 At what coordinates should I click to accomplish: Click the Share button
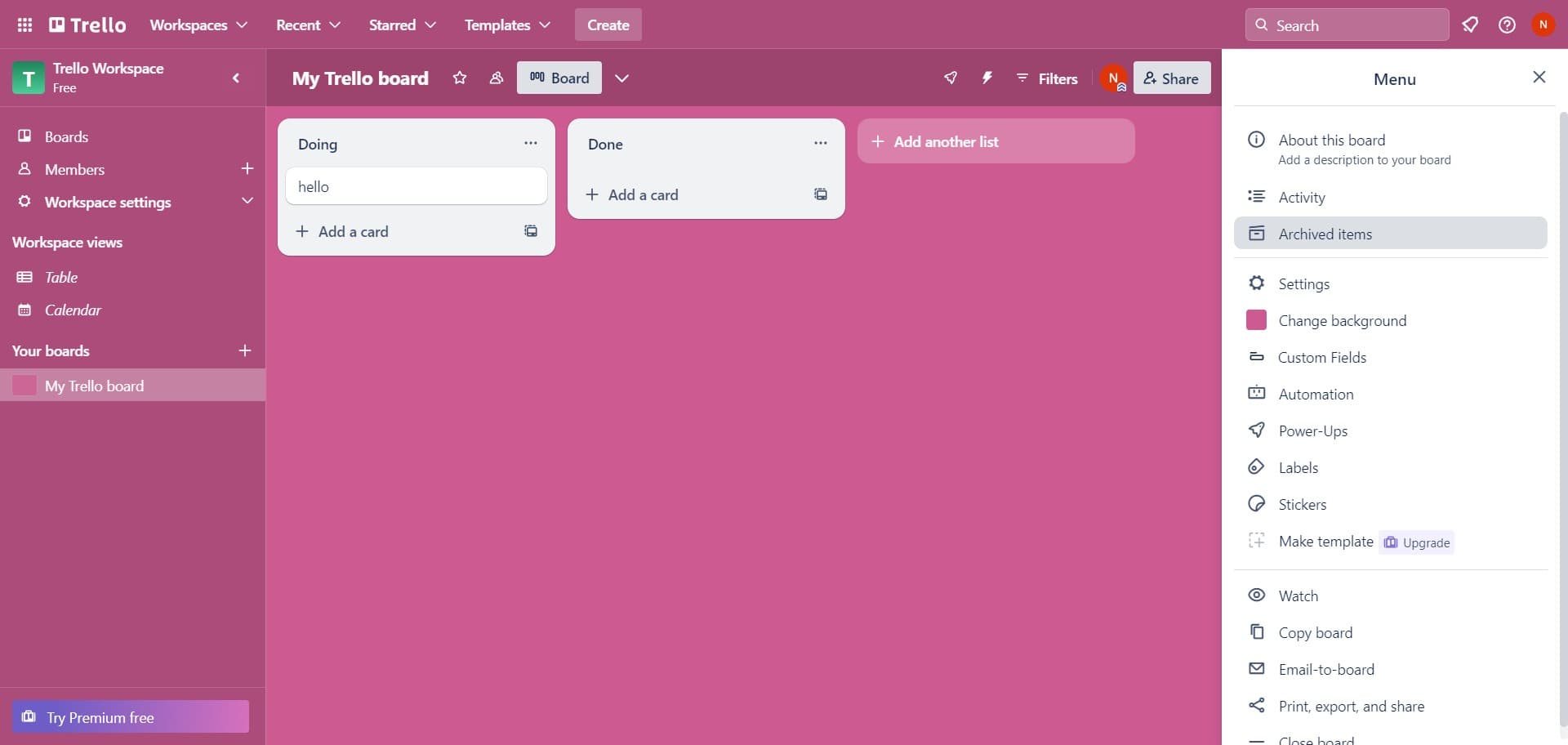point(1171,78)
